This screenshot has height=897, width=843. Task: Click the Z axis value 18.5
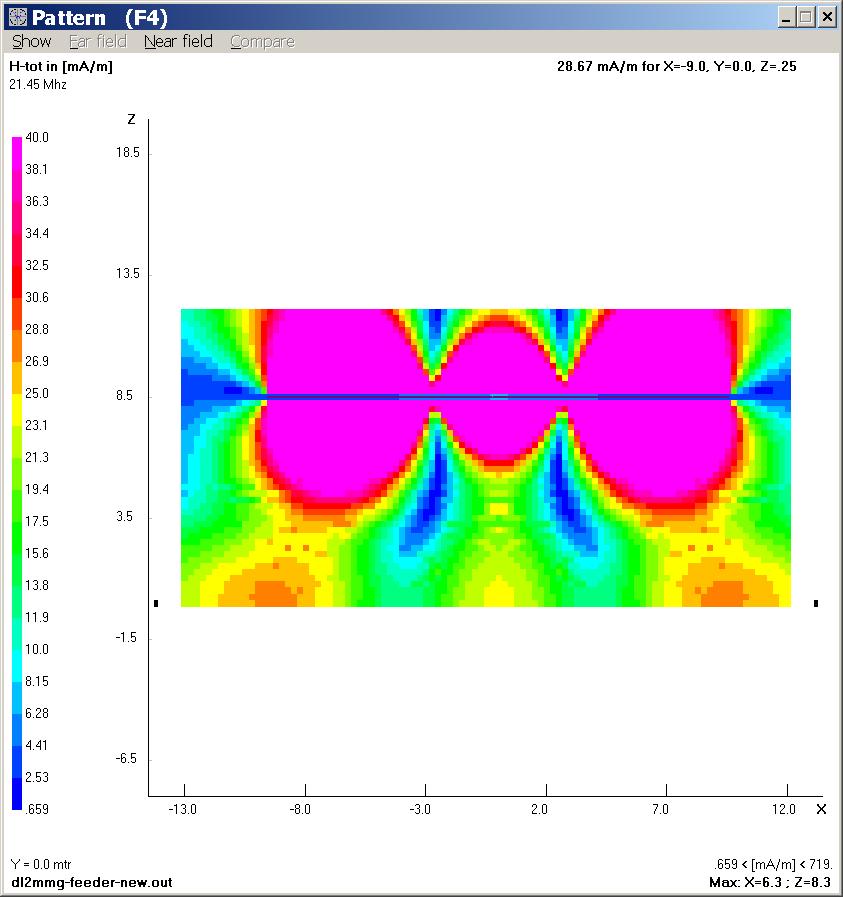128,153
